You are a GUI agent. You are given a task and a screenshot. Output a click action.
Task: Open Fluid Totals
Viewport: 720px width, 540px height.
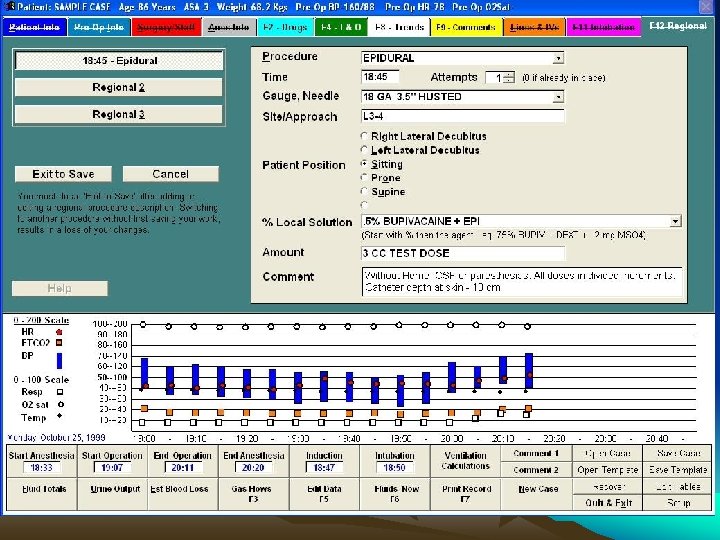tap(41, 494)
